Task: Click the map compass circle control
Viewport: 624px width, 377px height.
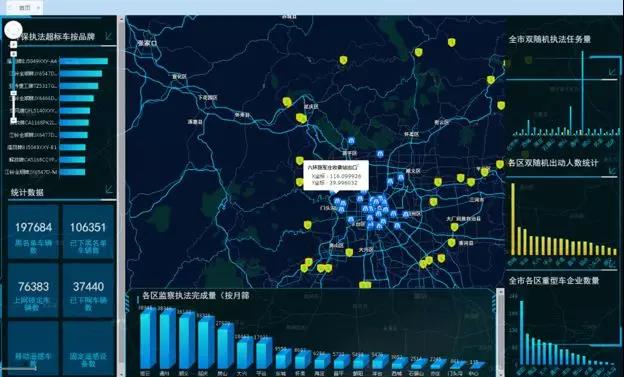Action: point(13,30)
